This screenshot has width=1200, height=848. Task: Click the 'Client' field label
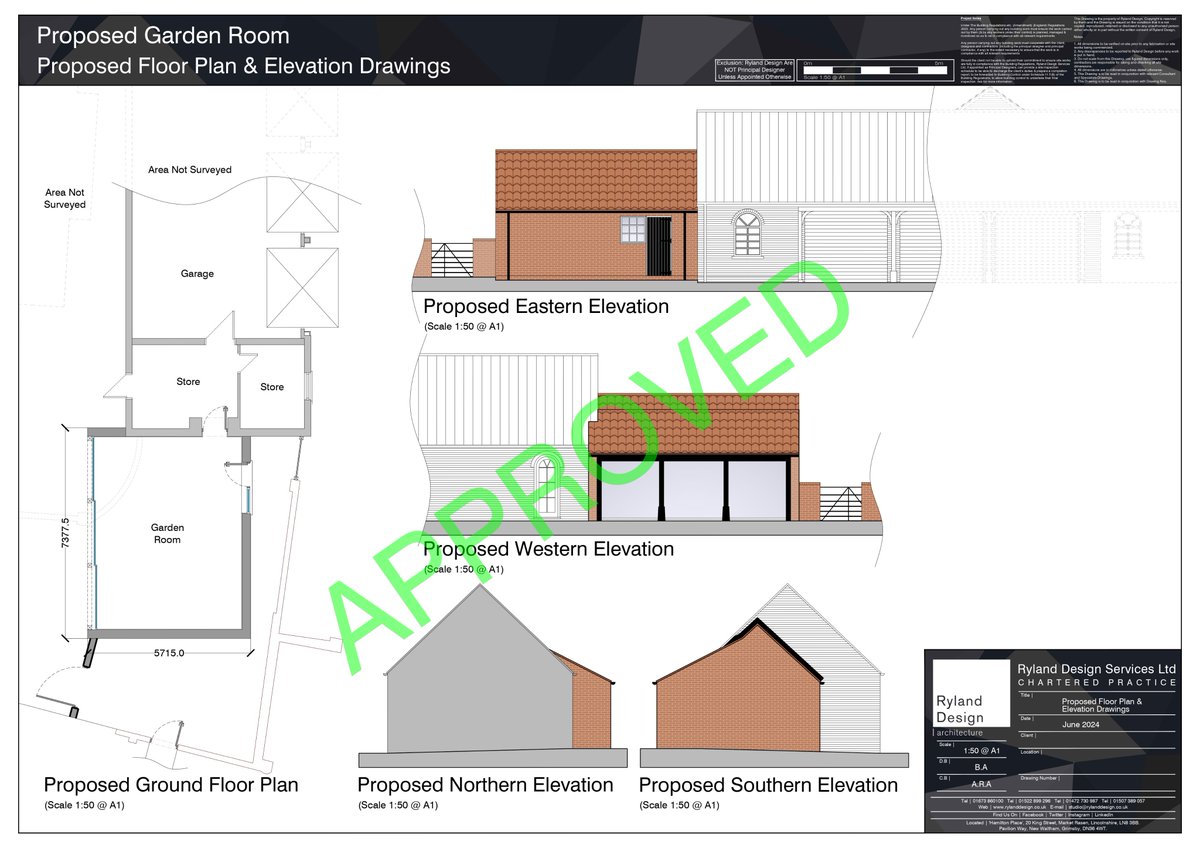point(1027,735)
